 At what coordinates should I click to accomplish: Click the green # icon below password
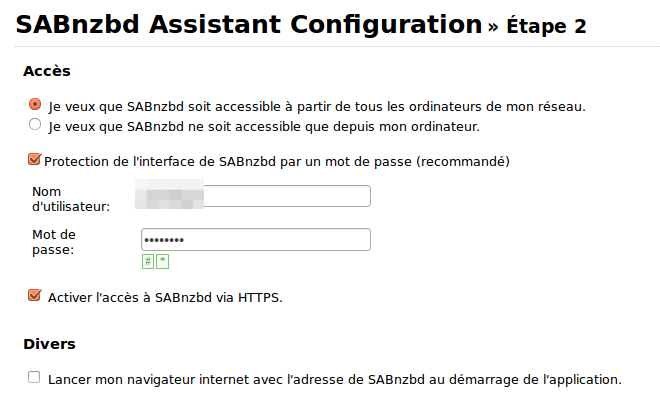pos(148,261)
